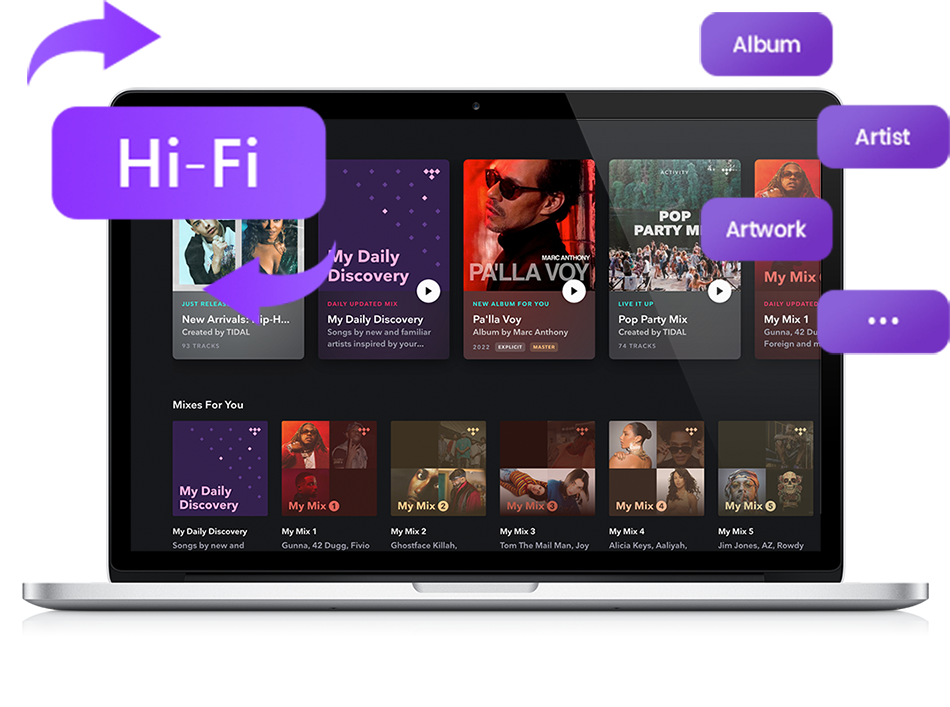Play the Pa'lla Voy album card
Screen dimensions: 950x707
tap(574, 291)
